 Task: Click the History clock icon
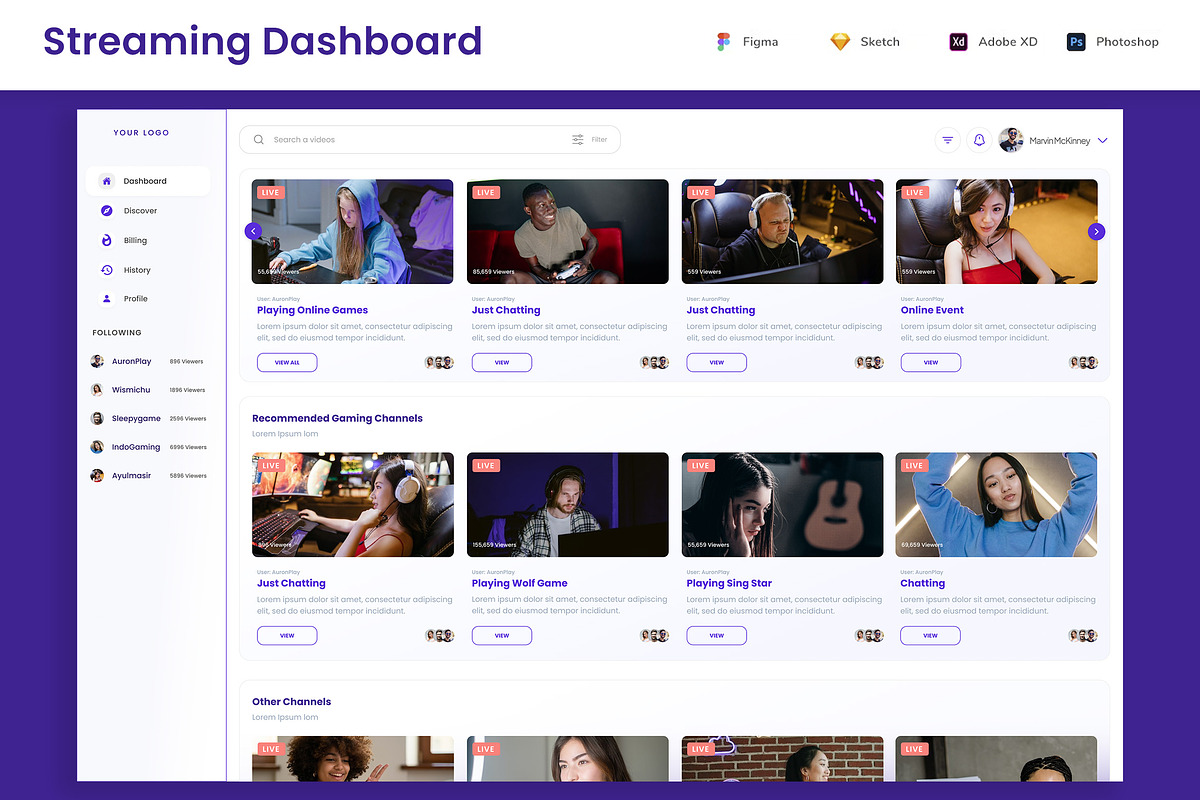pyautogui.click(x=107, y=270)
